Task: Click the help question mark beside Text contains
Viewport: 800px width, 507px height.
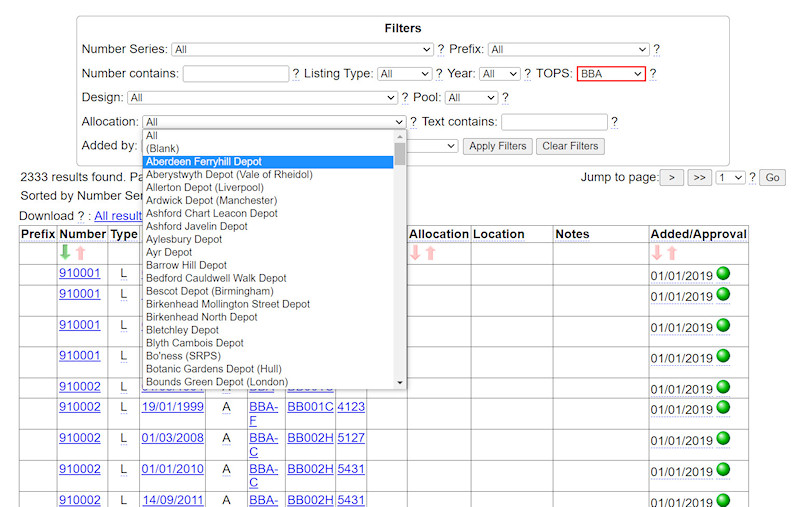Action: [614, 122]
